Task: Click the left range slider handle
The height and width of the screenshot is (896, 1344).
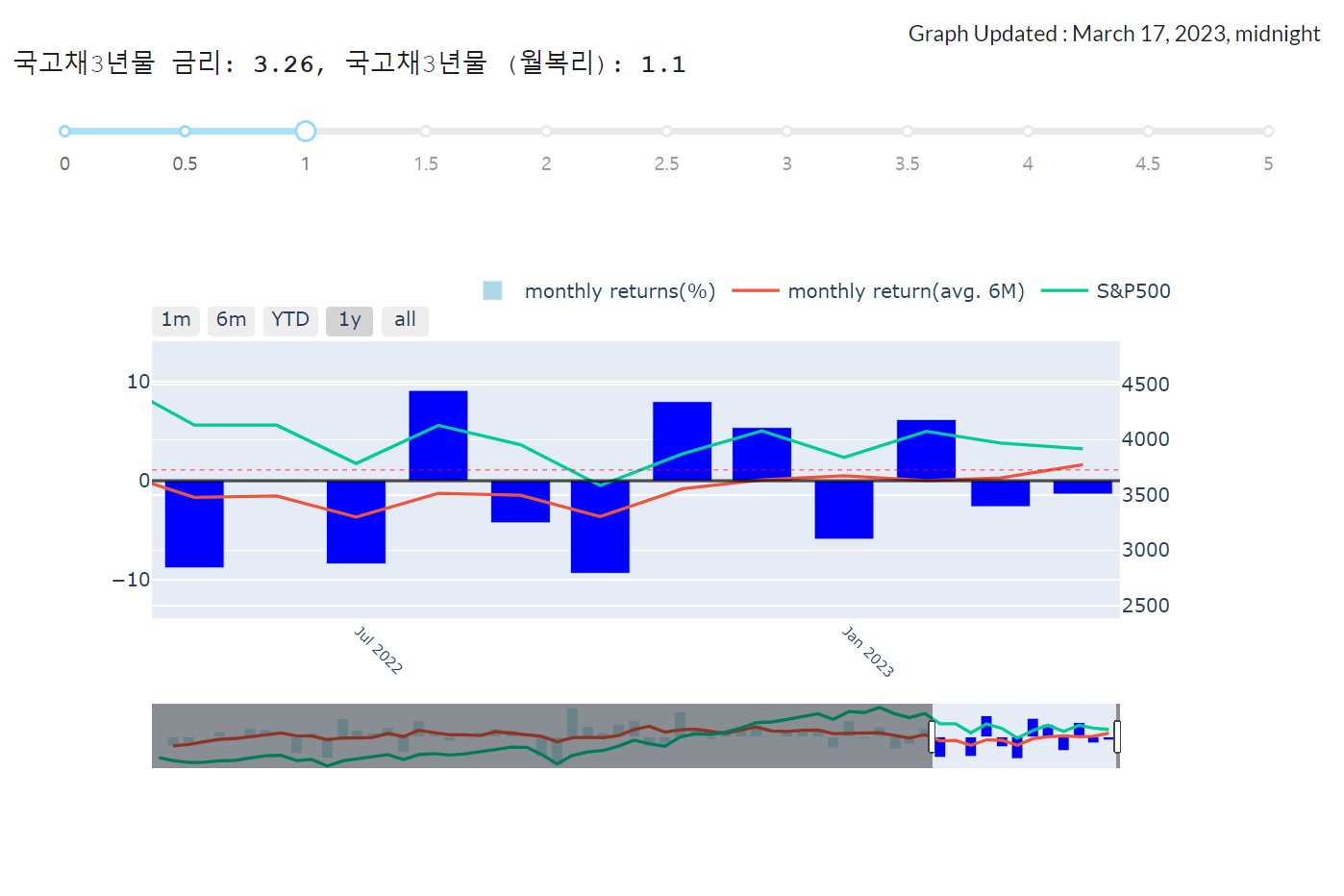Action: pos(933,736)
